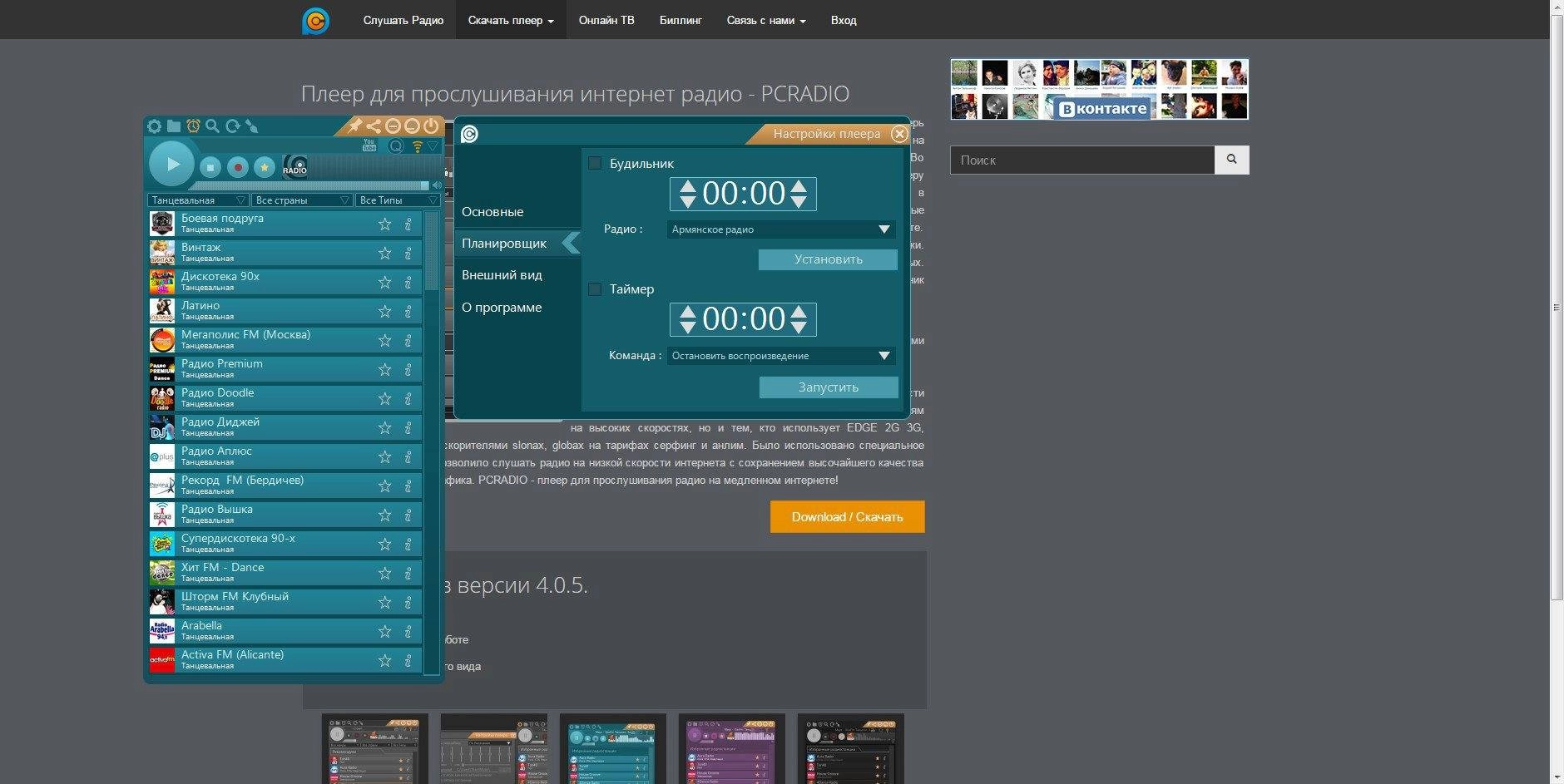Start recording with the red record button
Viewport: 1564px width, 784px height.
click(x=238, y=167)
